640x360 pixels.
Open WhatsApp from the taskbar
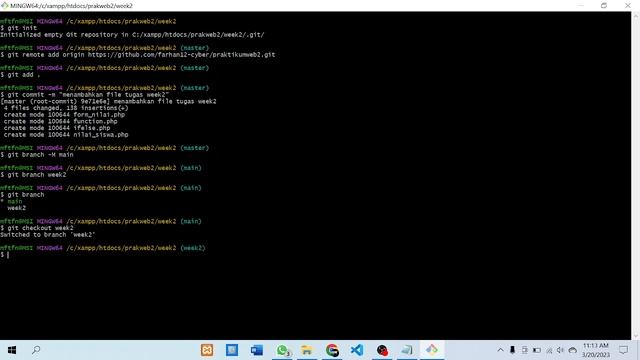[x=282, y=350]
